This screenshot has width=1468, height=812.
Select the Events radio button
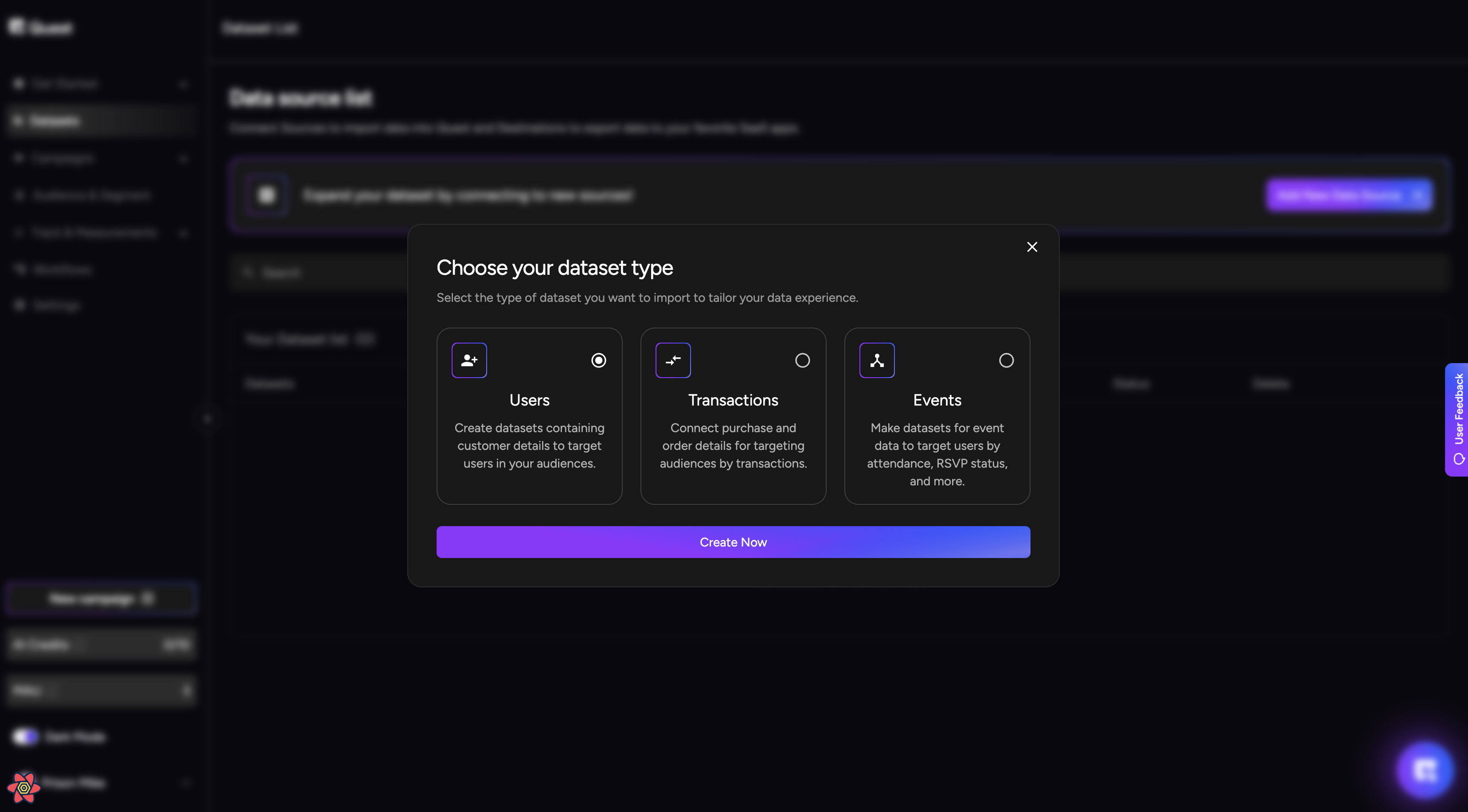1007,360
